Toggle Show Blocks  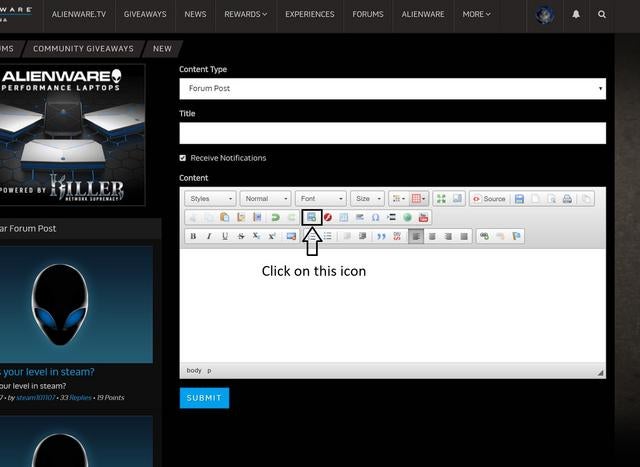coord(457,199)
